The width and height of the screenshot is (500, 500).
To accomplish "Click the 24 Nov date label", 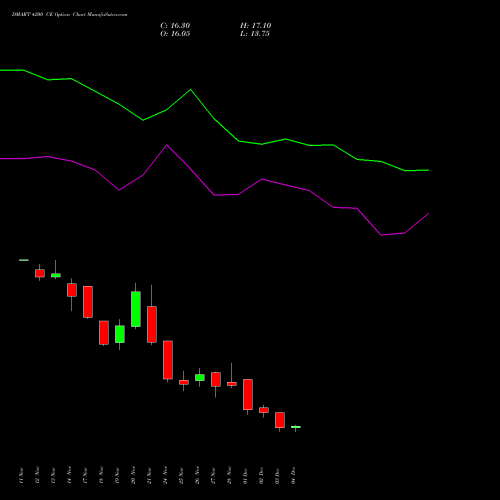I will pyautogui.click(x=165, y=476).
